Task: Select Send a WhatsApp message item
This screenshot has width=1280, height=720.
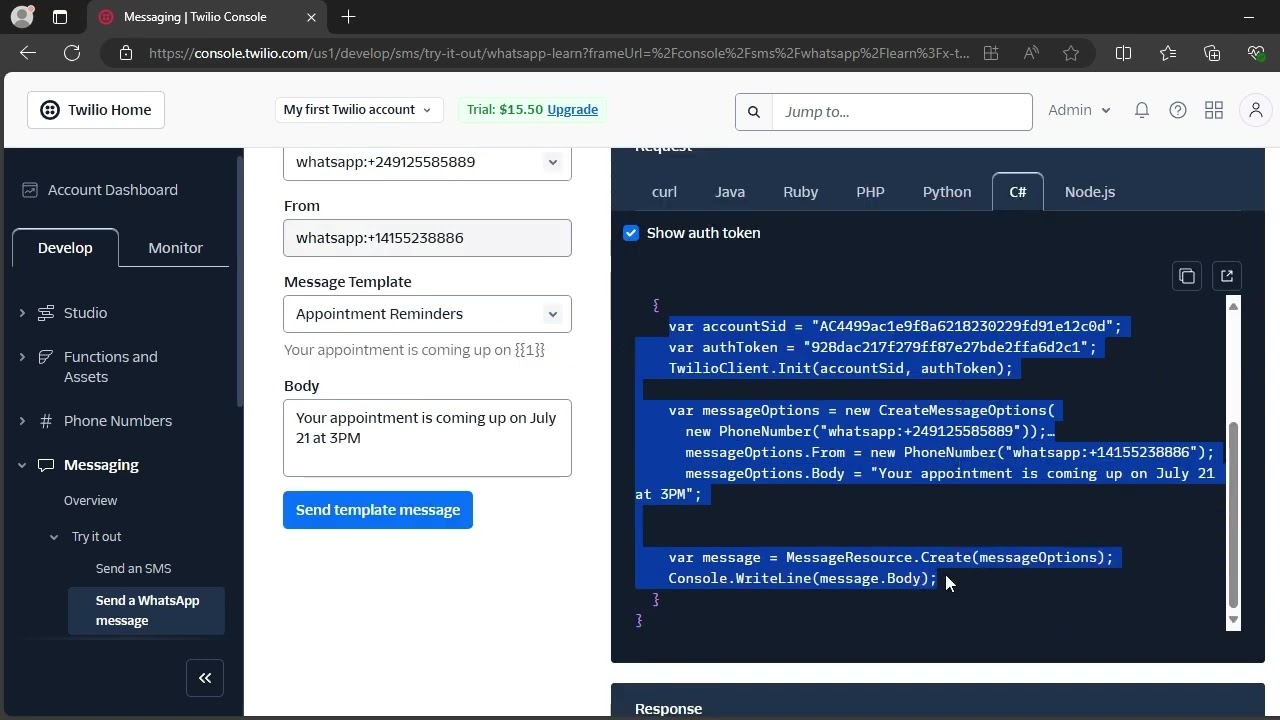Action: (x=146, y=611)
